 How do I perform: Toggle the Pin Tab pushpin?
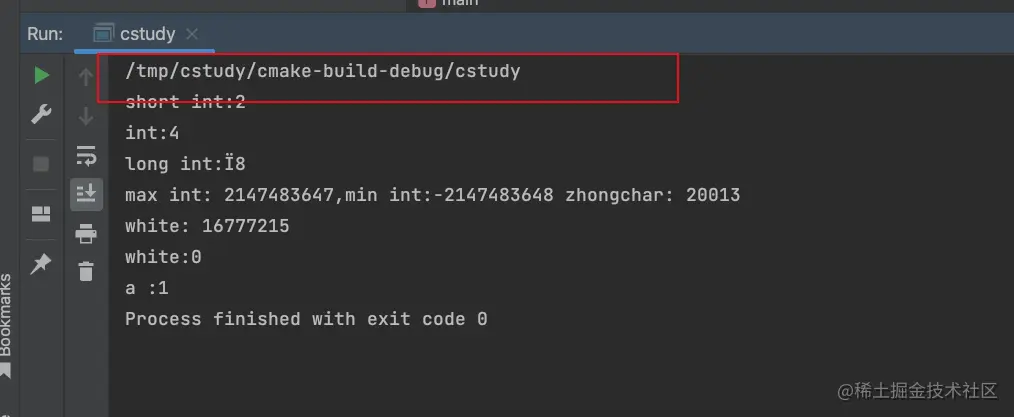(x=41, y=263)
